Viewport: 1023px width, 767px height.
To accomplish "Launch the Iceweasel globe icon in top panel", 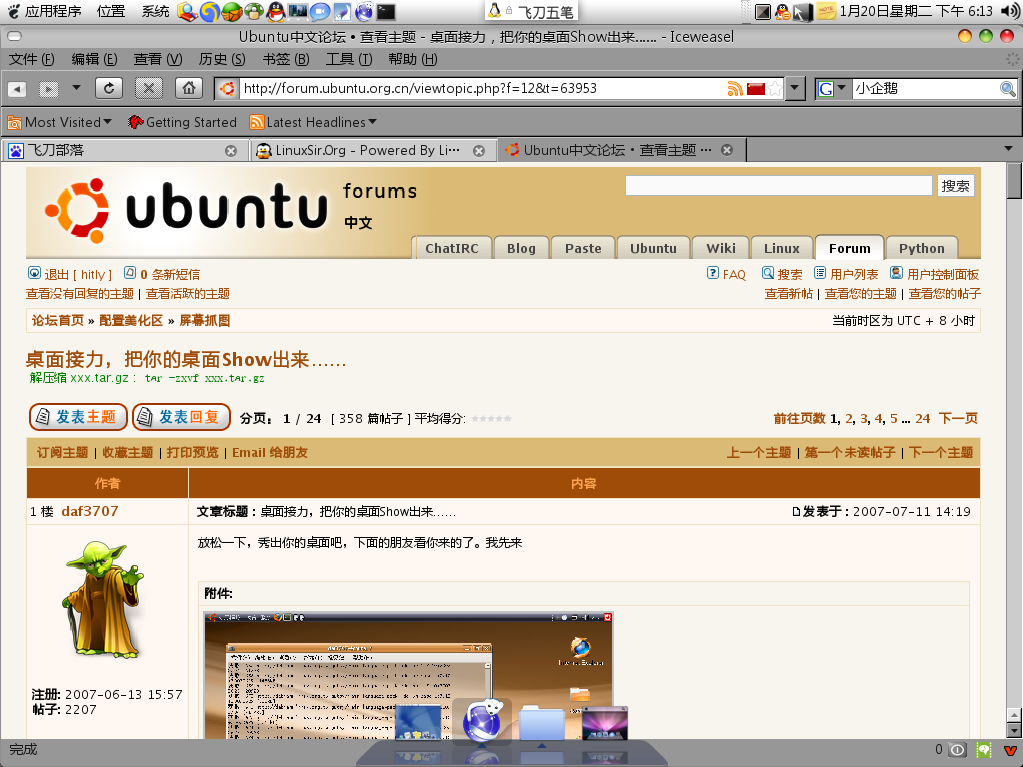I will tap(364, 11).
